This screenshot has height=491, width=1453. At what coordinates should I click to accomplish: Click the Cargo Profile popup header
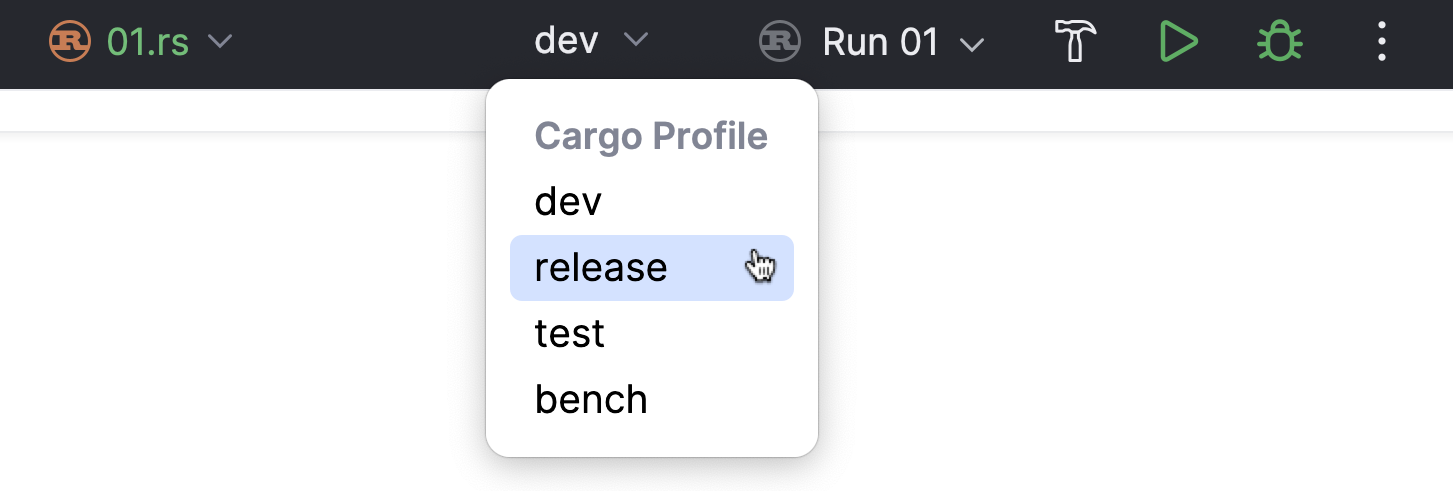pos(651,136)
